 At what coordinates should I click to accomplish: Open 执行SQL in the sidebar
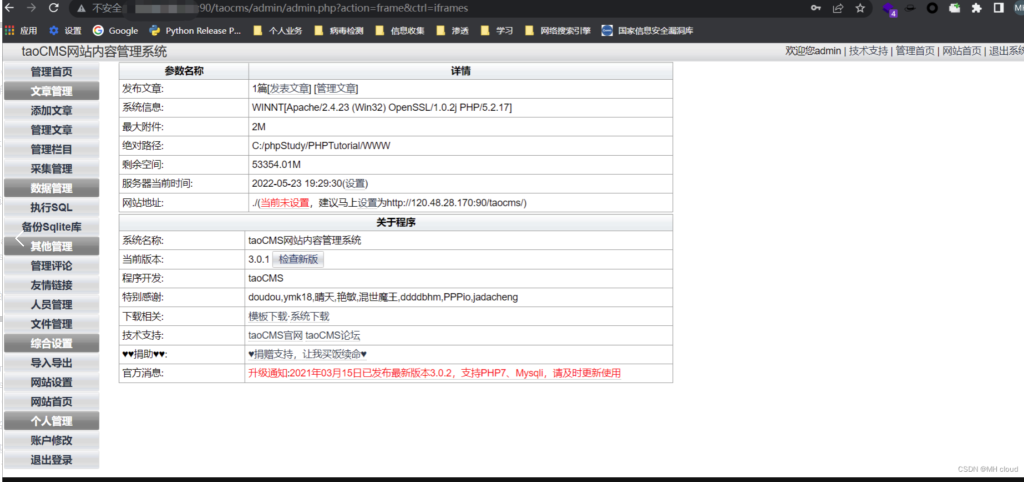coord(52,208)
